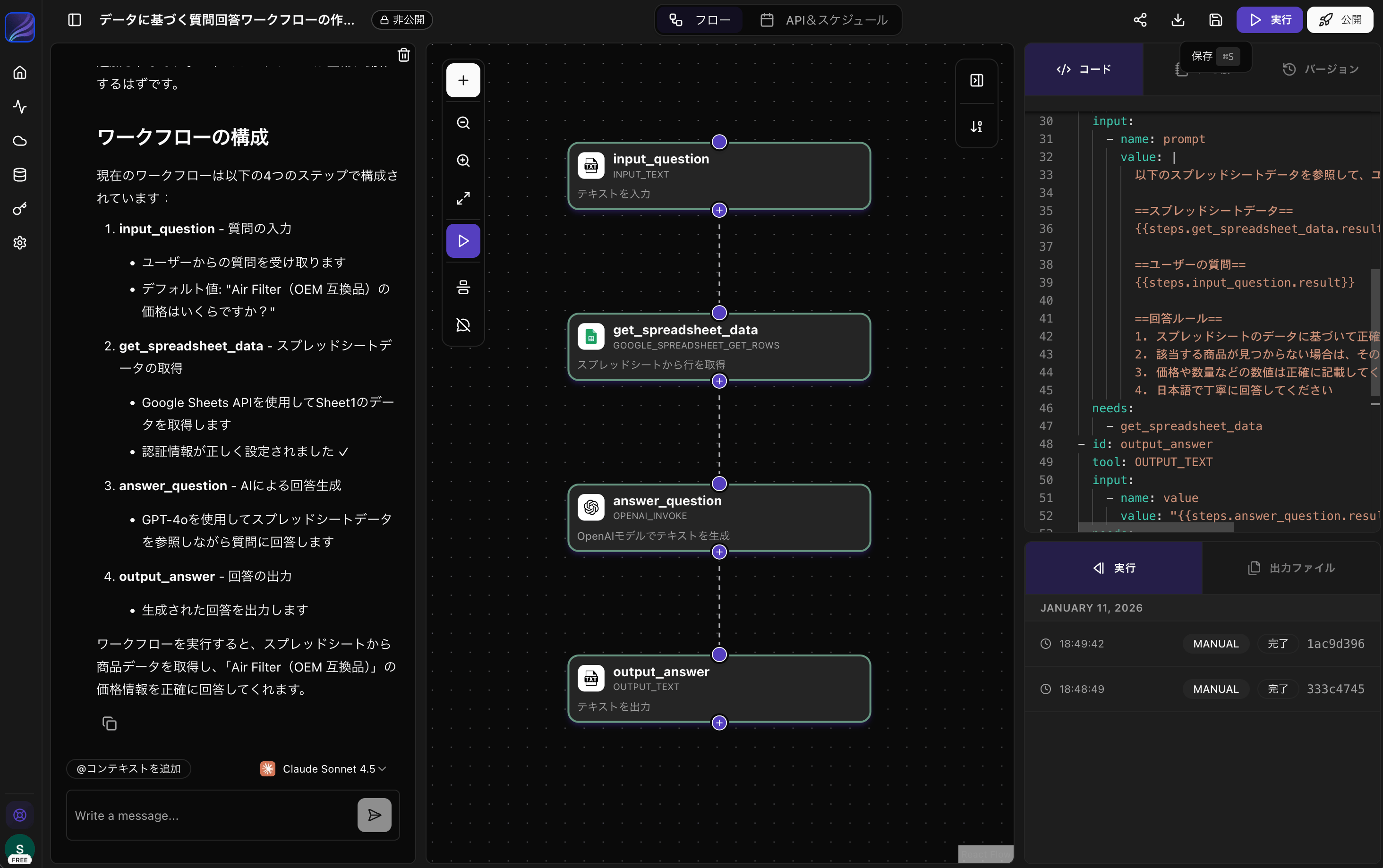1383x868 pixels.
Task: Open the Home sidebar icon
Action: pyautogui.click(x=20, y=73)
